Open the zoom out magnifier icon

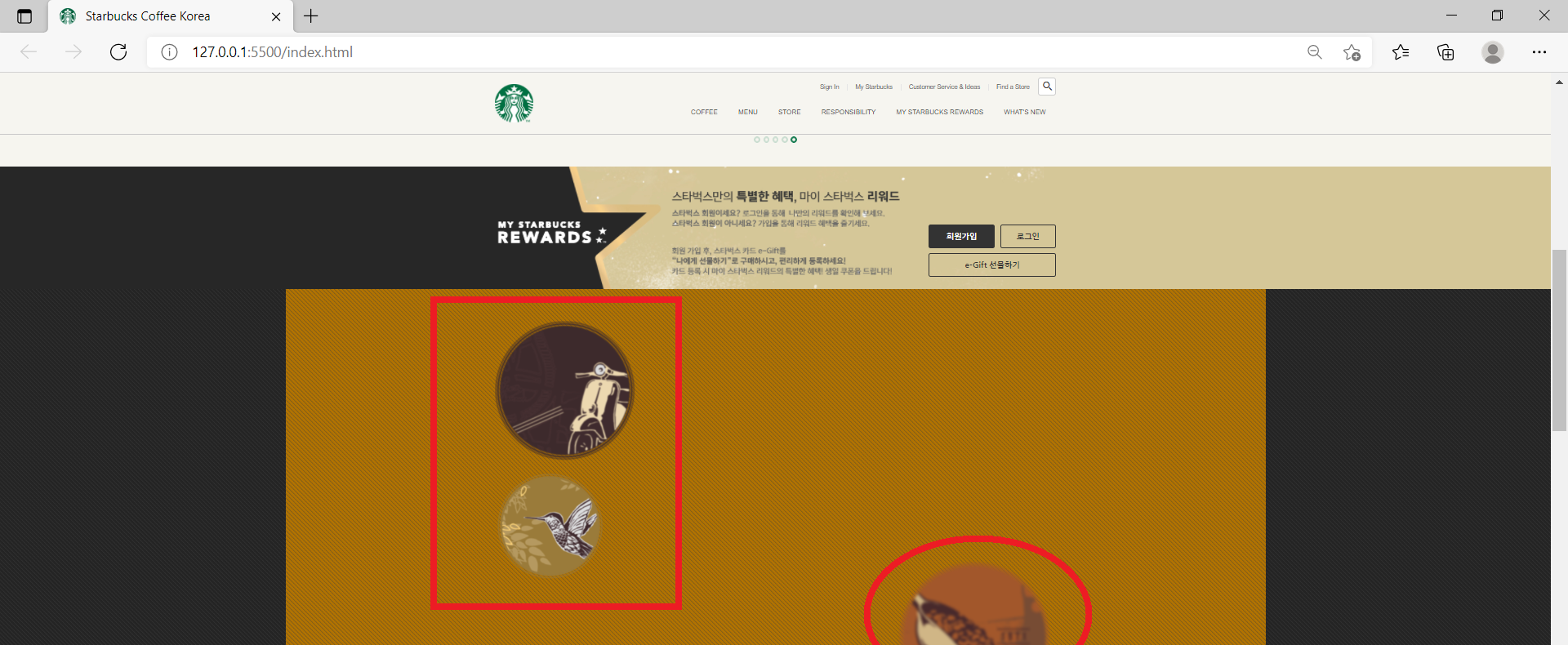[1315, 52]
